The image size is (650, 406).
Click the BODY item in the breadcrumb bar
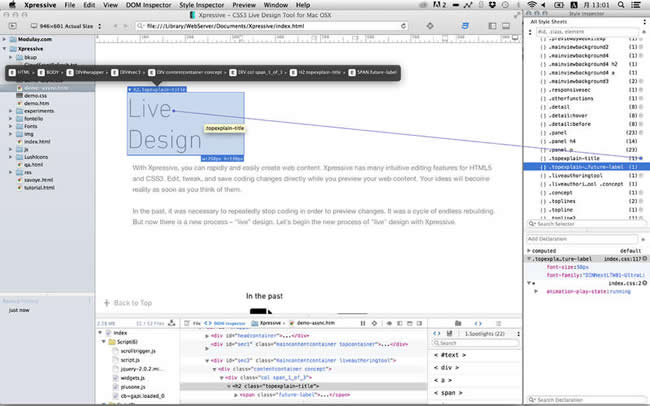point(49,73)
